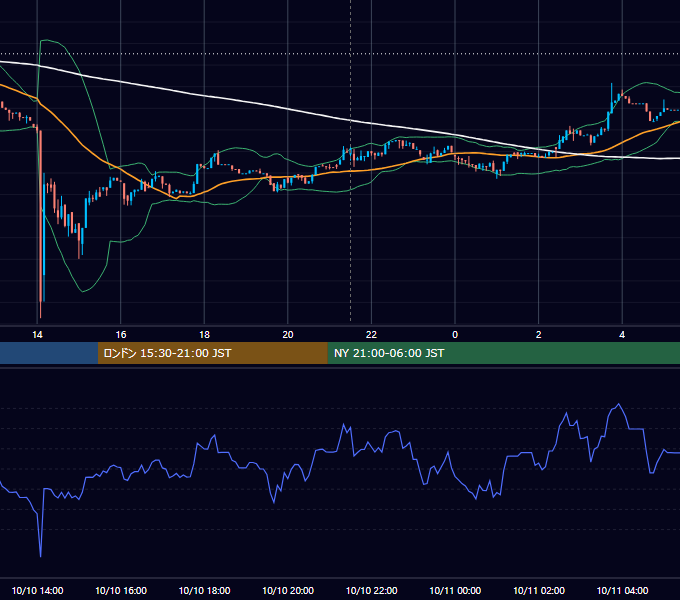Click the 18 hour axis label
Screen dimensions: 680x600
point(204,335)
